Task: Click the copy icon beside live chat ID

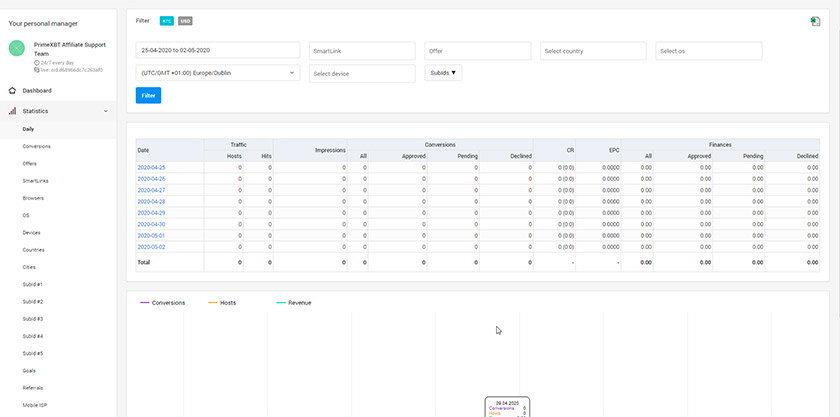Action: (36, 70)
